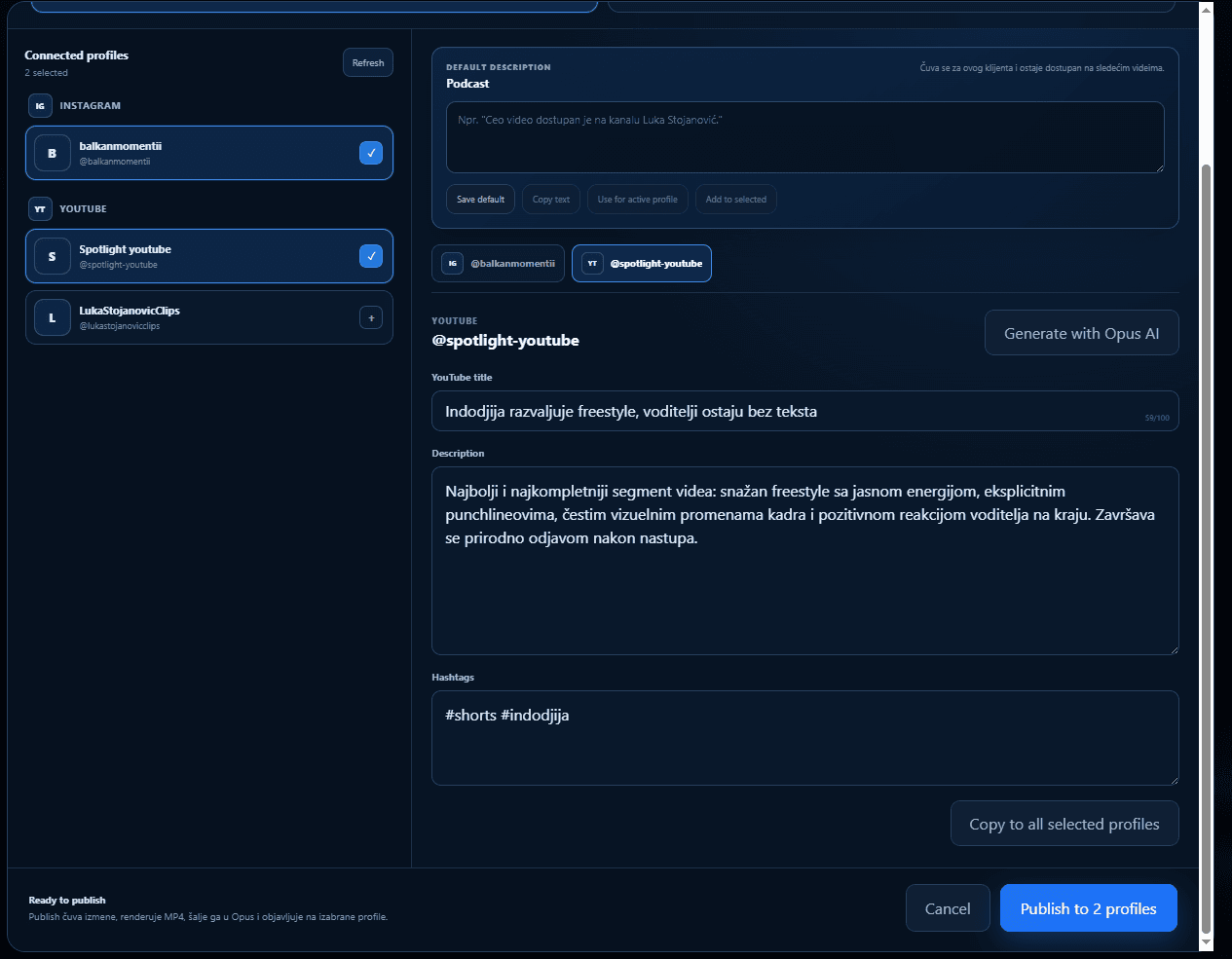Image resolution: width=1232 pixels, height=959 pixels.
Task: Click the Hashtags input field
Action: [805, 738]
